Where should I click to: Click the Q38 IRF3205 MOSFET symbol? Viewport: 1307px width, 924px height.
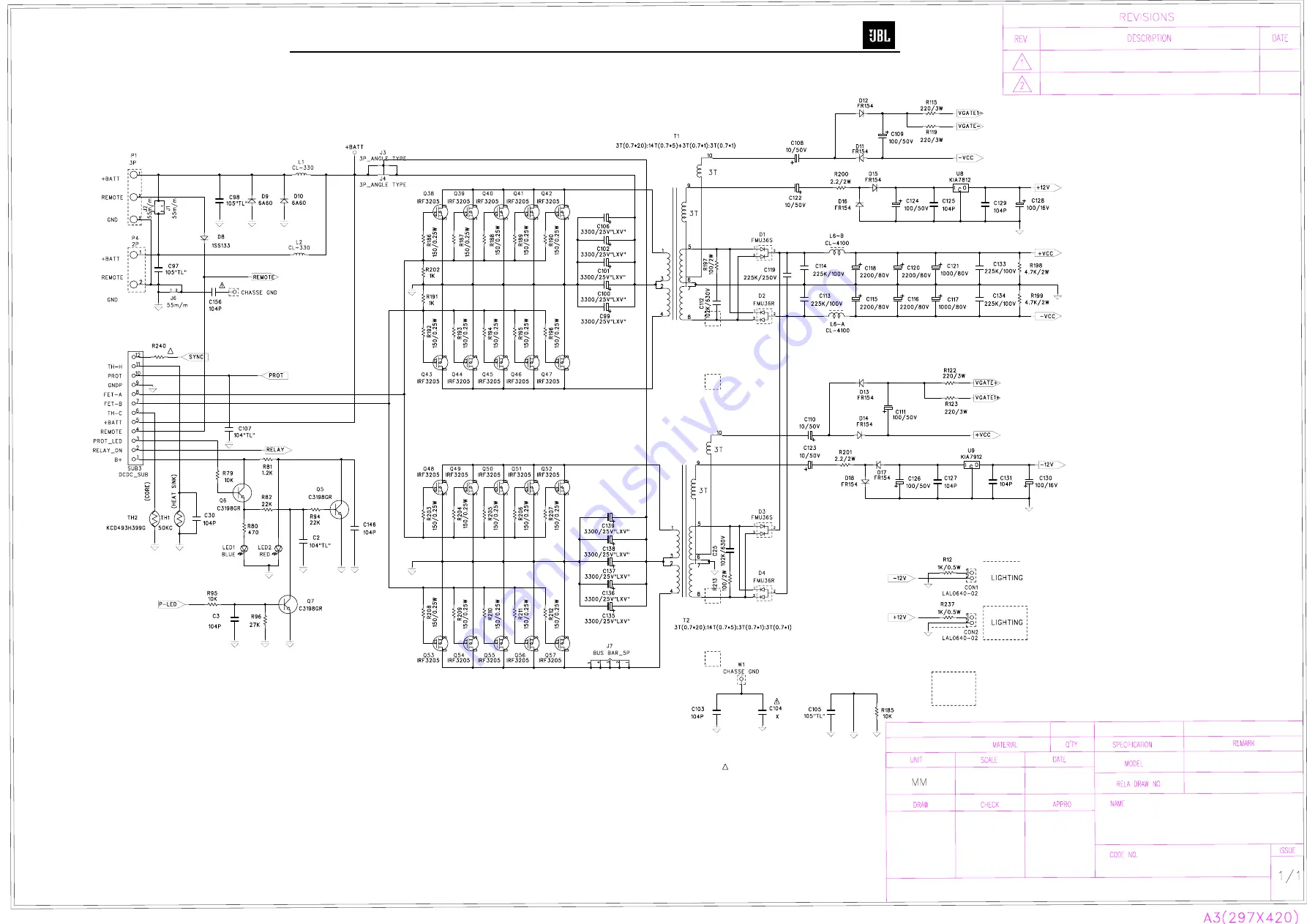(440, 212)
